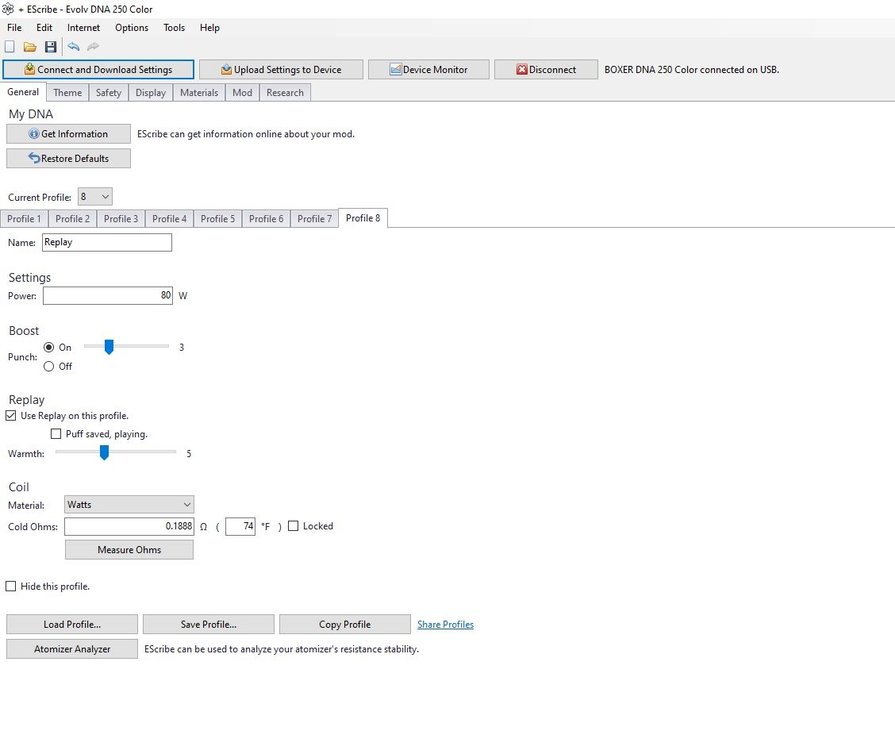Click the Power watts input field
Screen dimensions: 895x750
108,296
